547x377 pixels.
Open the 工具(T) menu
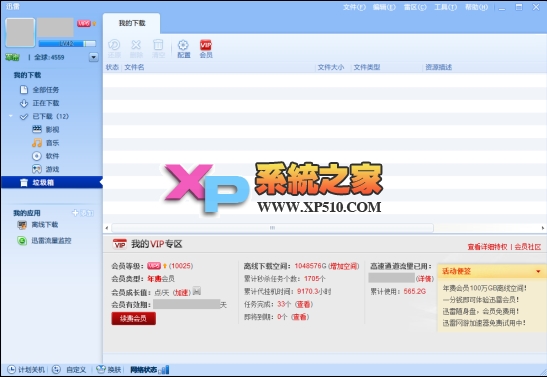click(x=445, y=7)
